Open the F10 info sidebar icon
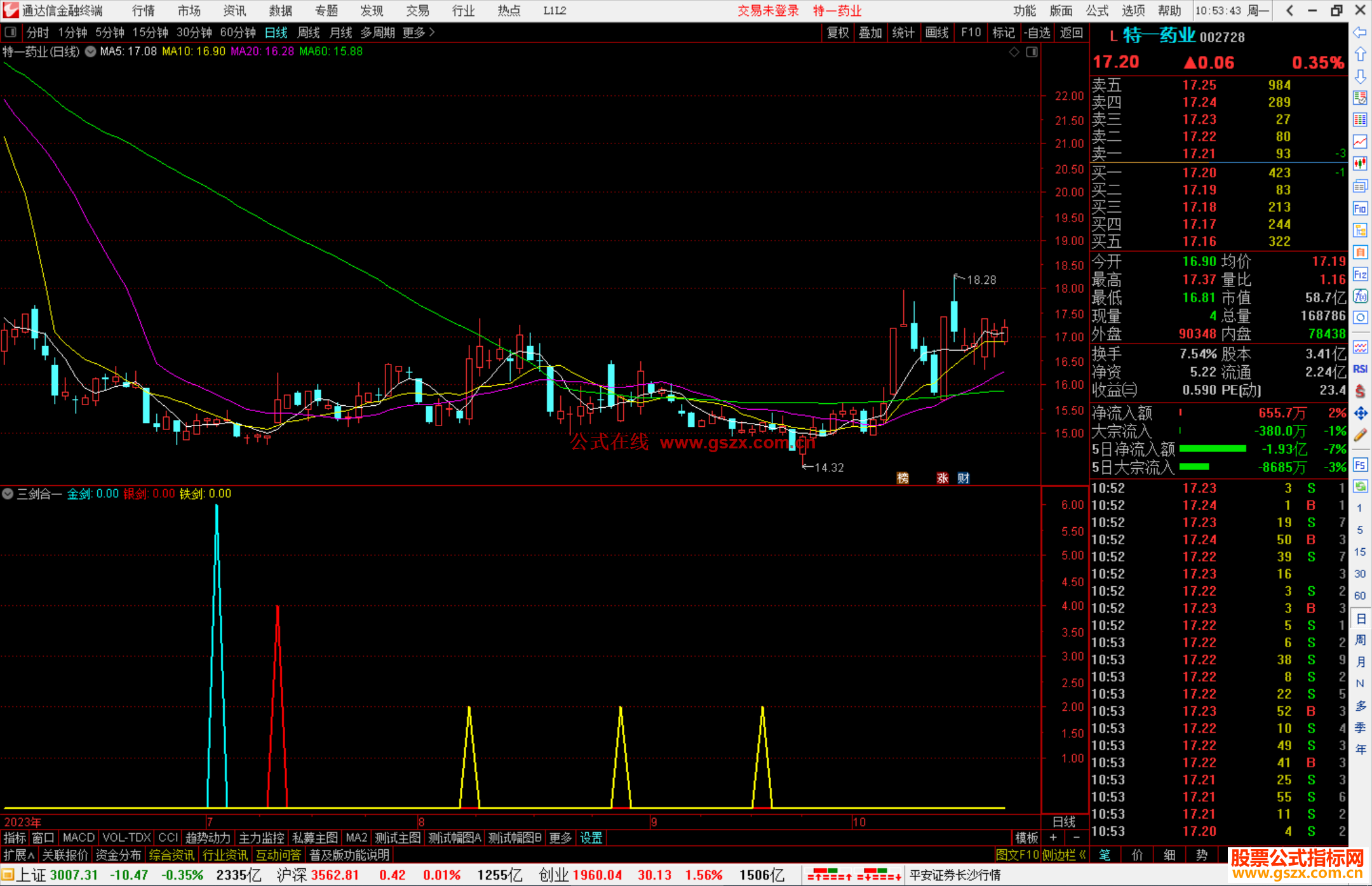This screenshot has width=1372, height=886. [1360, 208]
